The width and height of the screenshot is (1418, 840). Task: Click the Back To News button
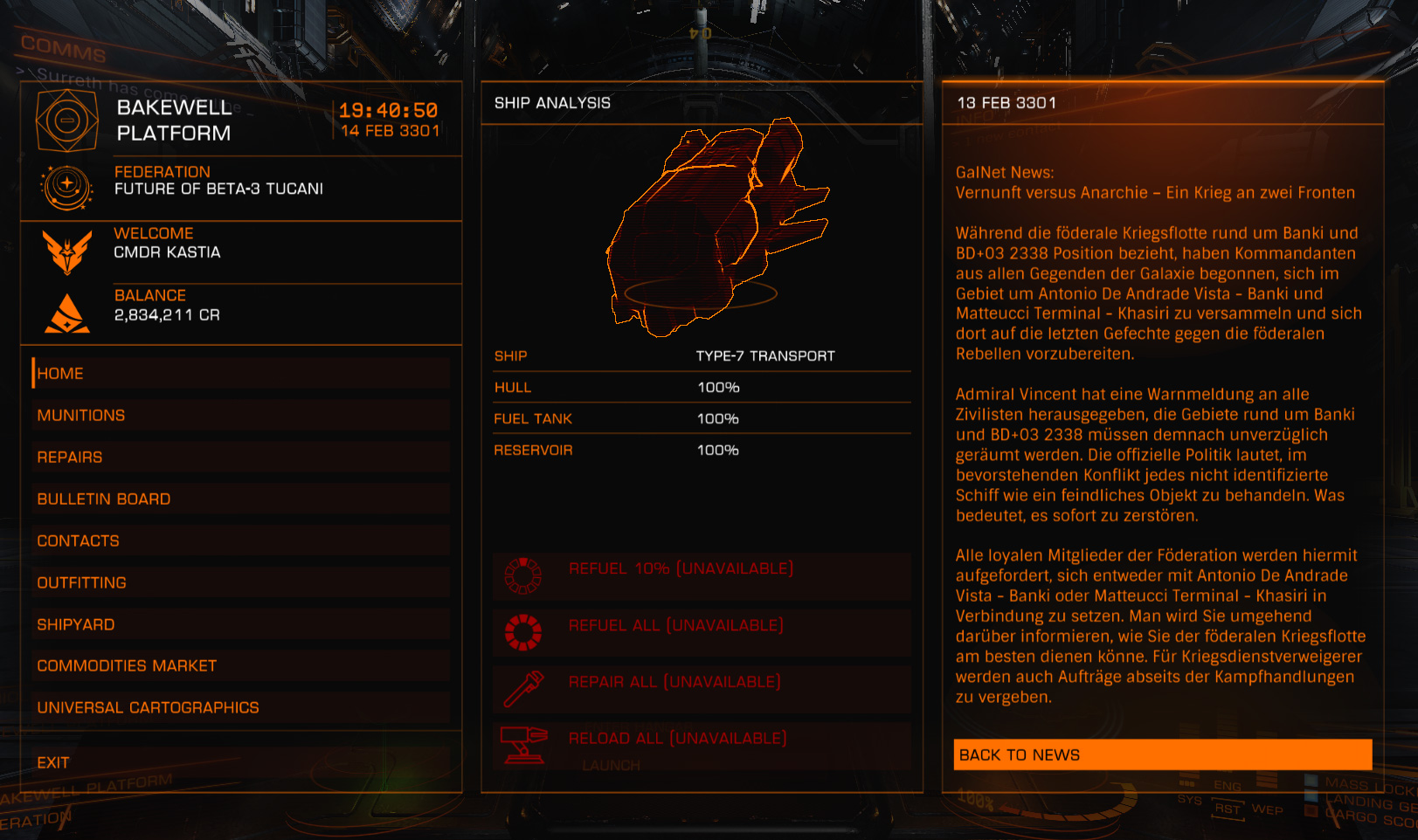[1163, 754]
